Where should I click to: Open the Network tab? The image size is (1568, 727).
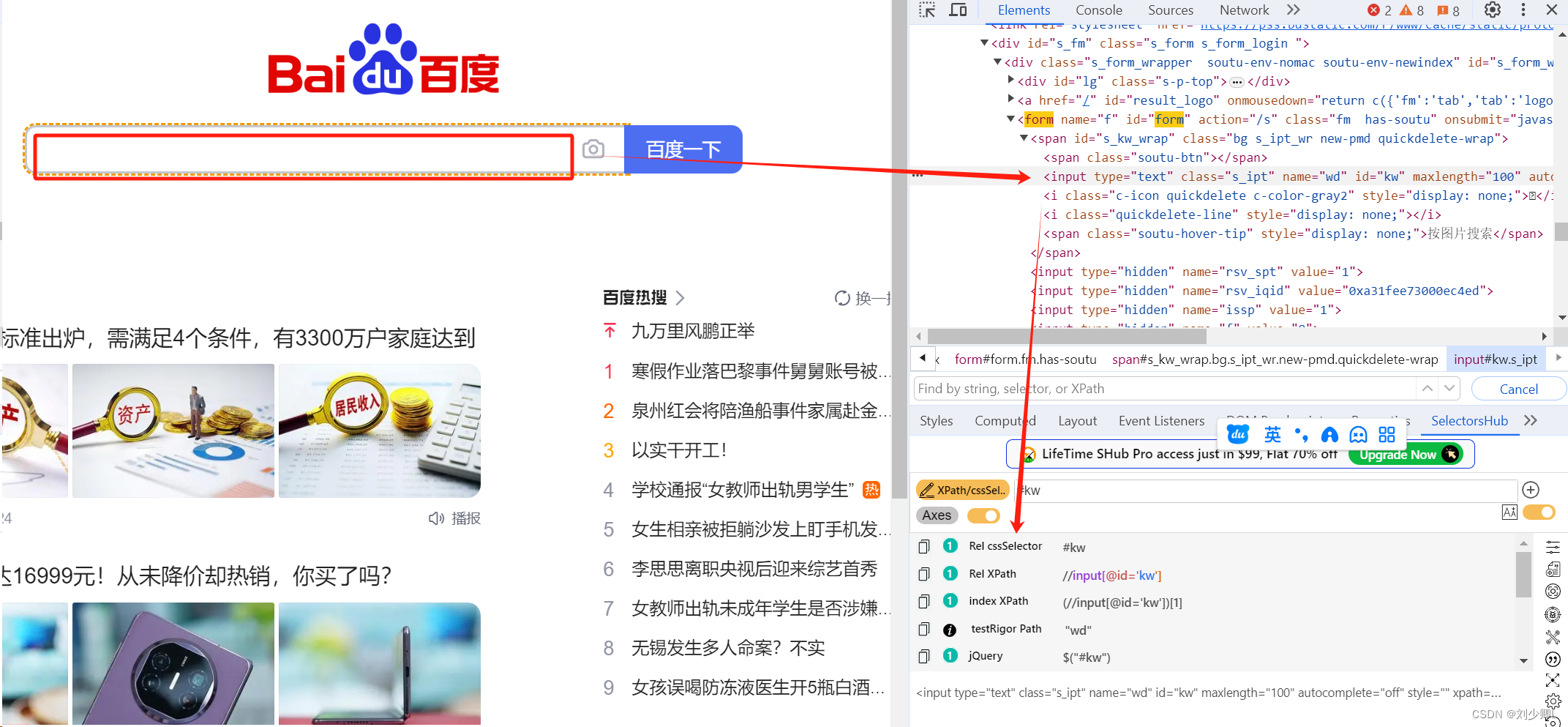pyautogui.click(x=1244, y=10)
